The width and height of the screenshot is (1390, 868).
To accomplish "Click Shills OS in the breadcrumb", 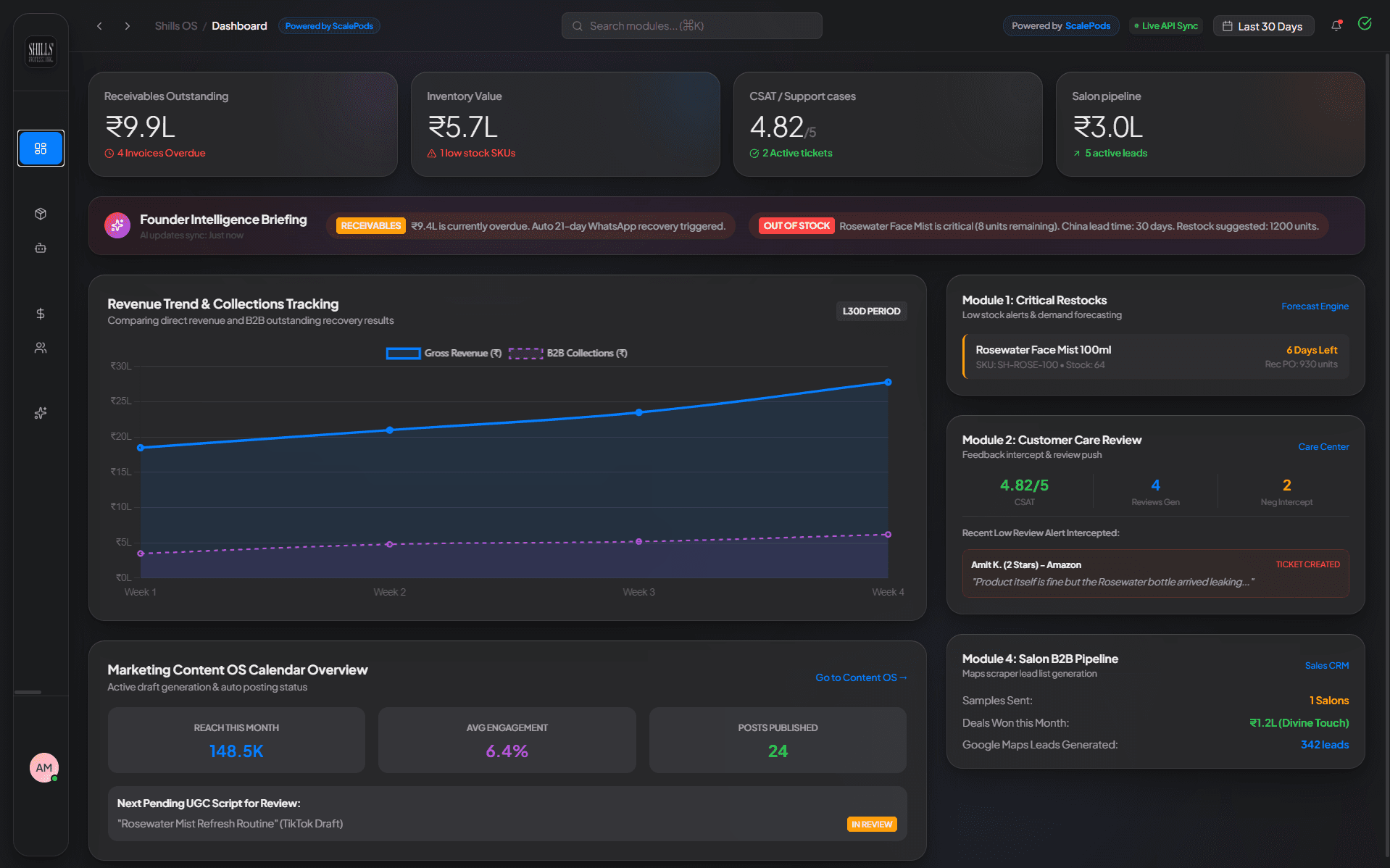I will [176, 26].
